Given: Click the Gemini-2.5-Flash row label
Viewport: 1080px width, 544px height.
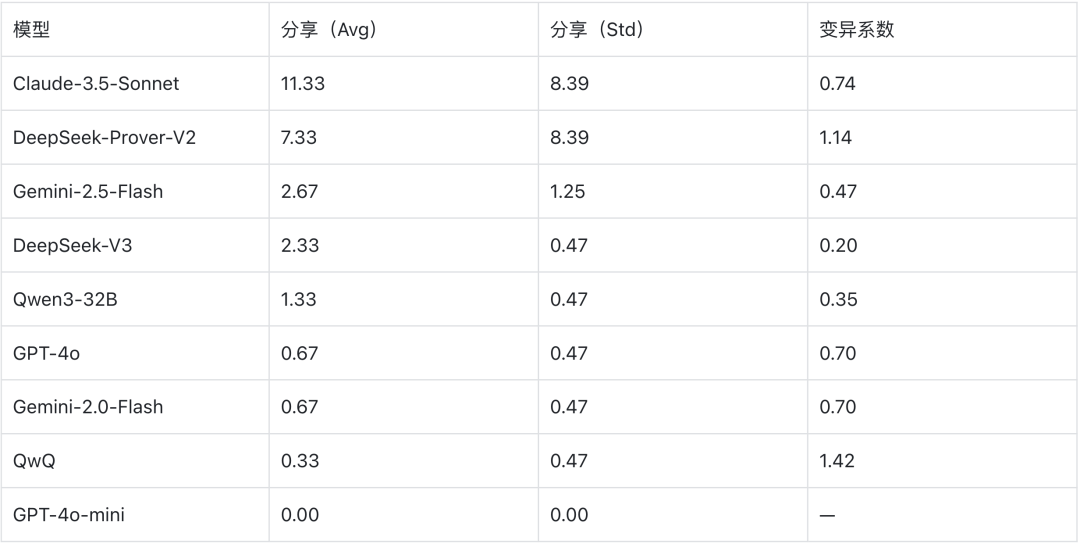Looking at the screenshot, I should (x=88, y=192).
